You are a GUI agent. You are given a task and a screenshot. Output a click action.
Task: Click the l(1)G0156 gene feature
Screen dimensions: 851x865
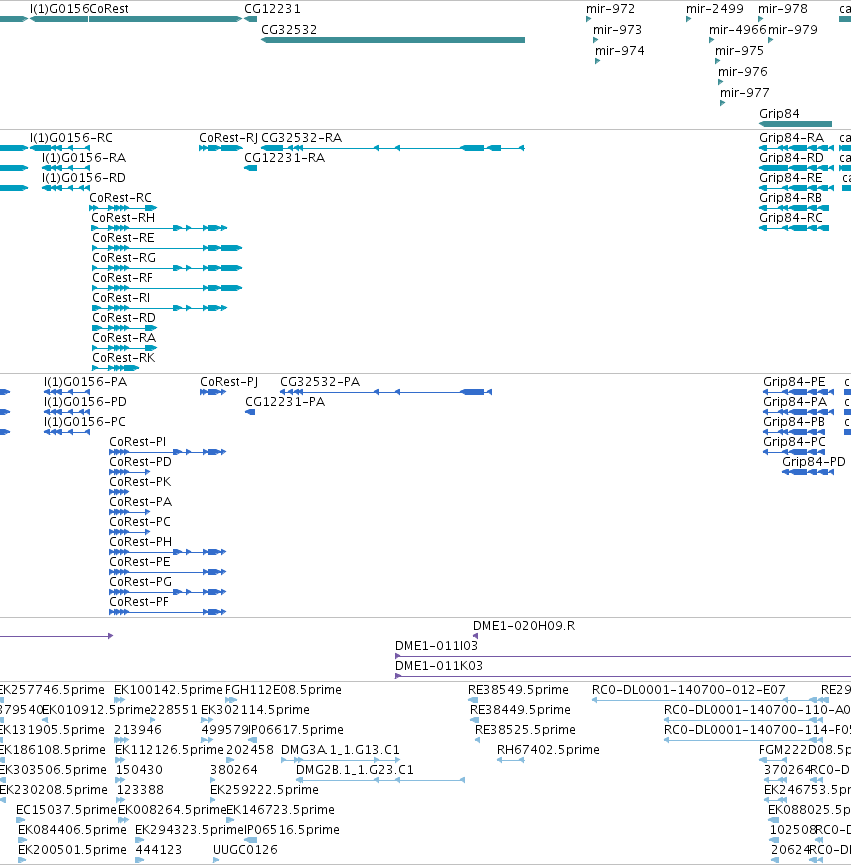point(58,19)
